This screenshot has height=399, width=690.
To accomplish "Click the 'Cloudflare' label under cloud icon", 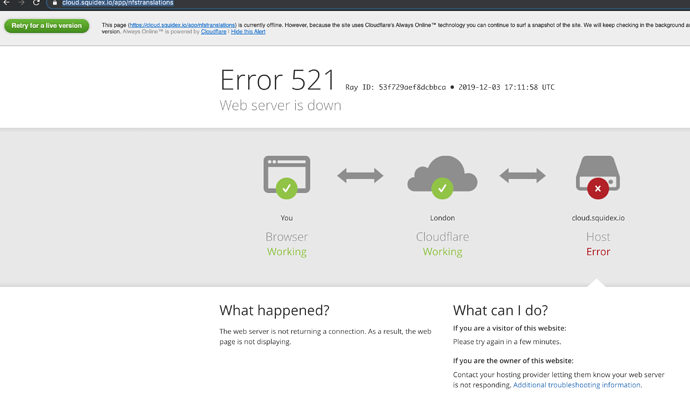I will (x=443, y=237).
